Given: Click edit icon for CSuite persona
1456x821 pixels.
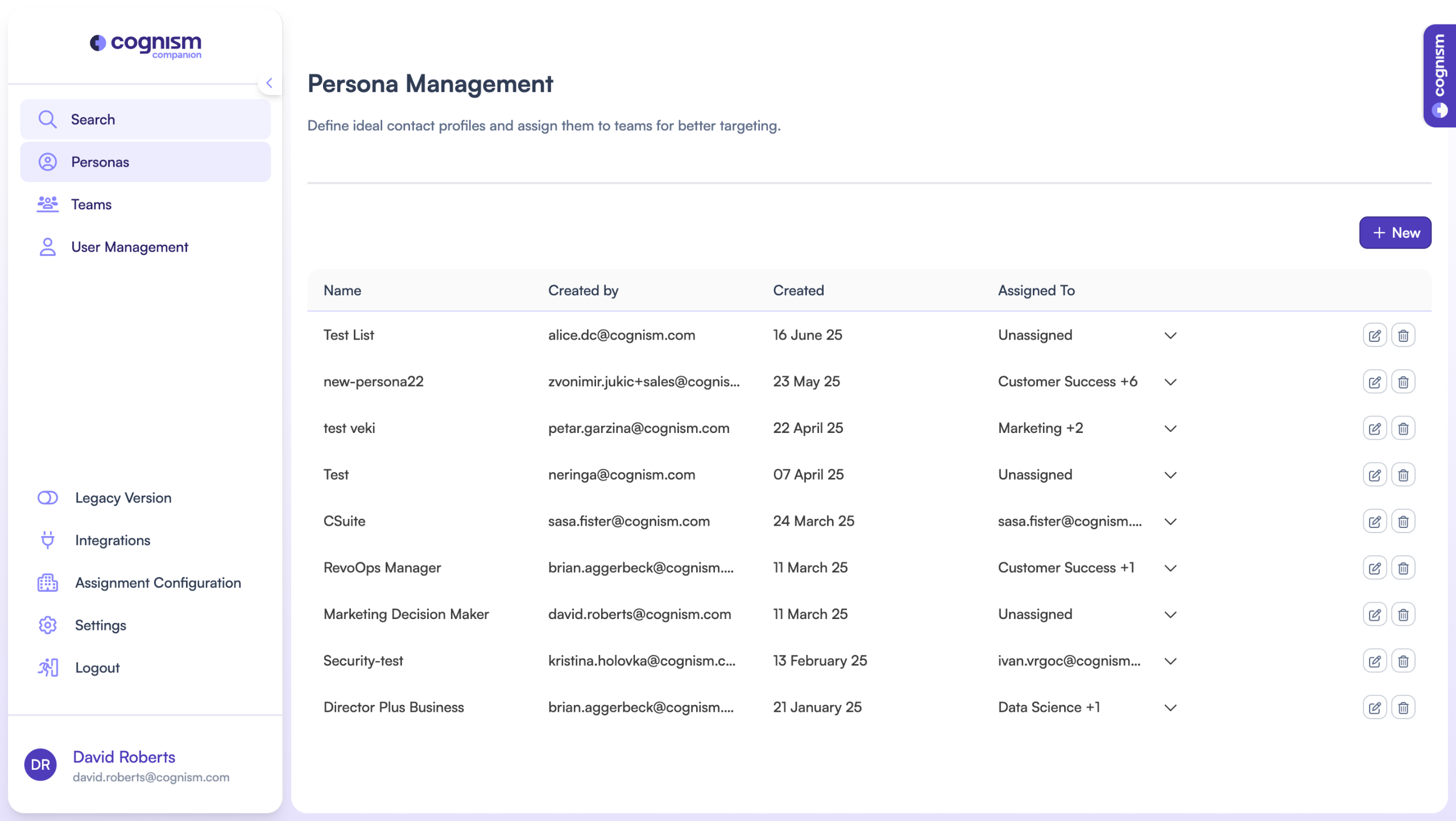Looking at the screenshot, I should [1374, 522].
